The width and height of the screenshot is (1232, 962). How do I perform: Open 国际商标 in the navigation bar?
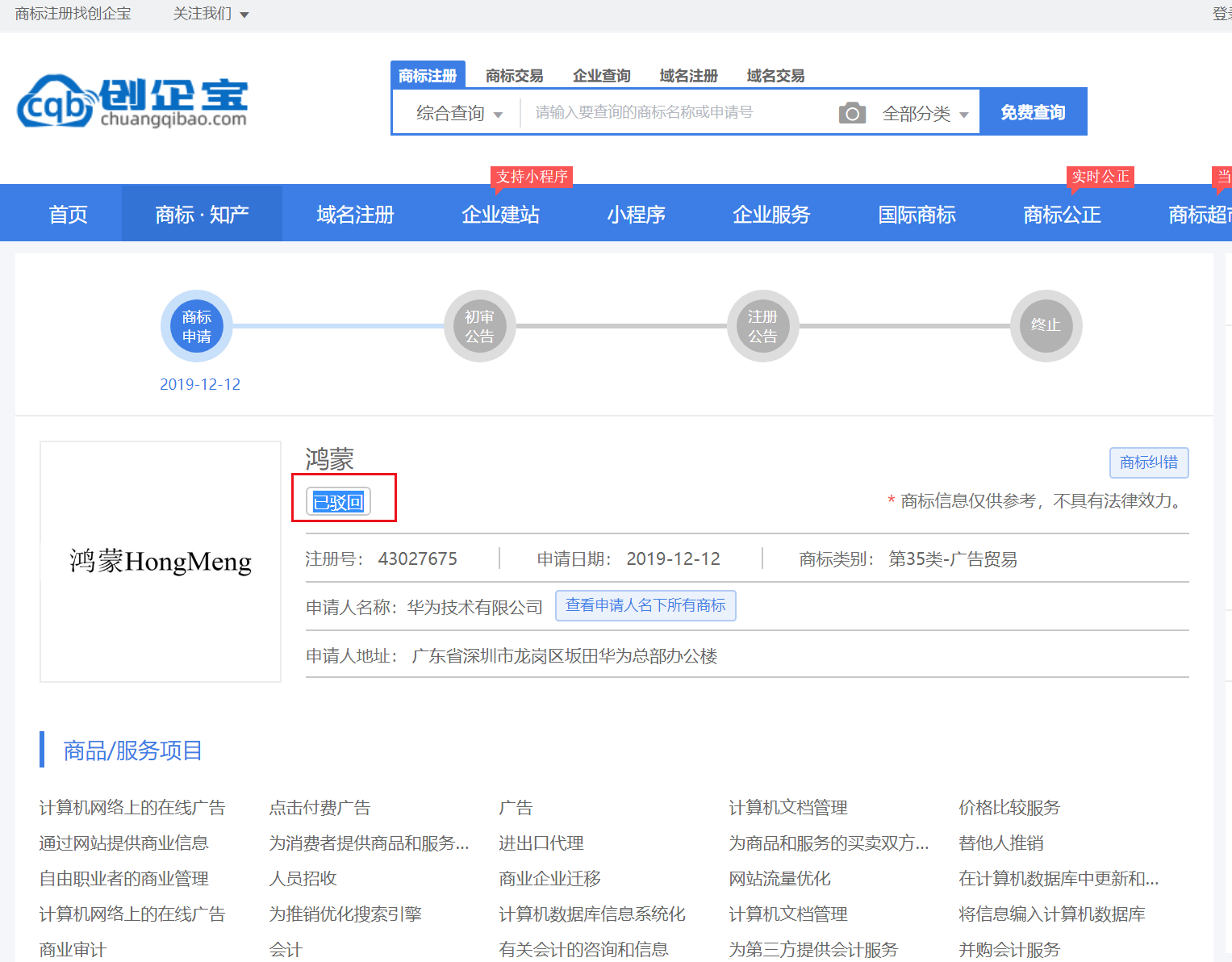tap(917, 214)
